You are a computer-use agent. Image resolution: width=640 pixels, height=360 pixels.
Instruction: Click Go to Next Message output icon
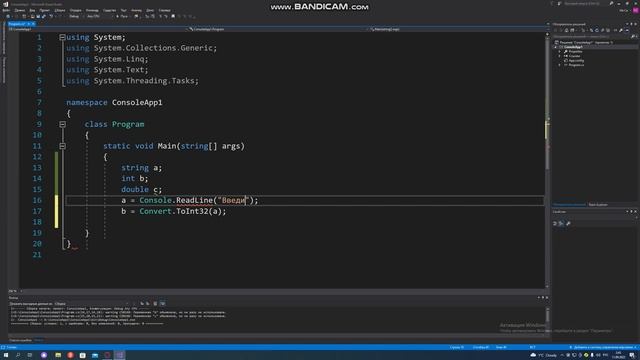click(148, 304)
